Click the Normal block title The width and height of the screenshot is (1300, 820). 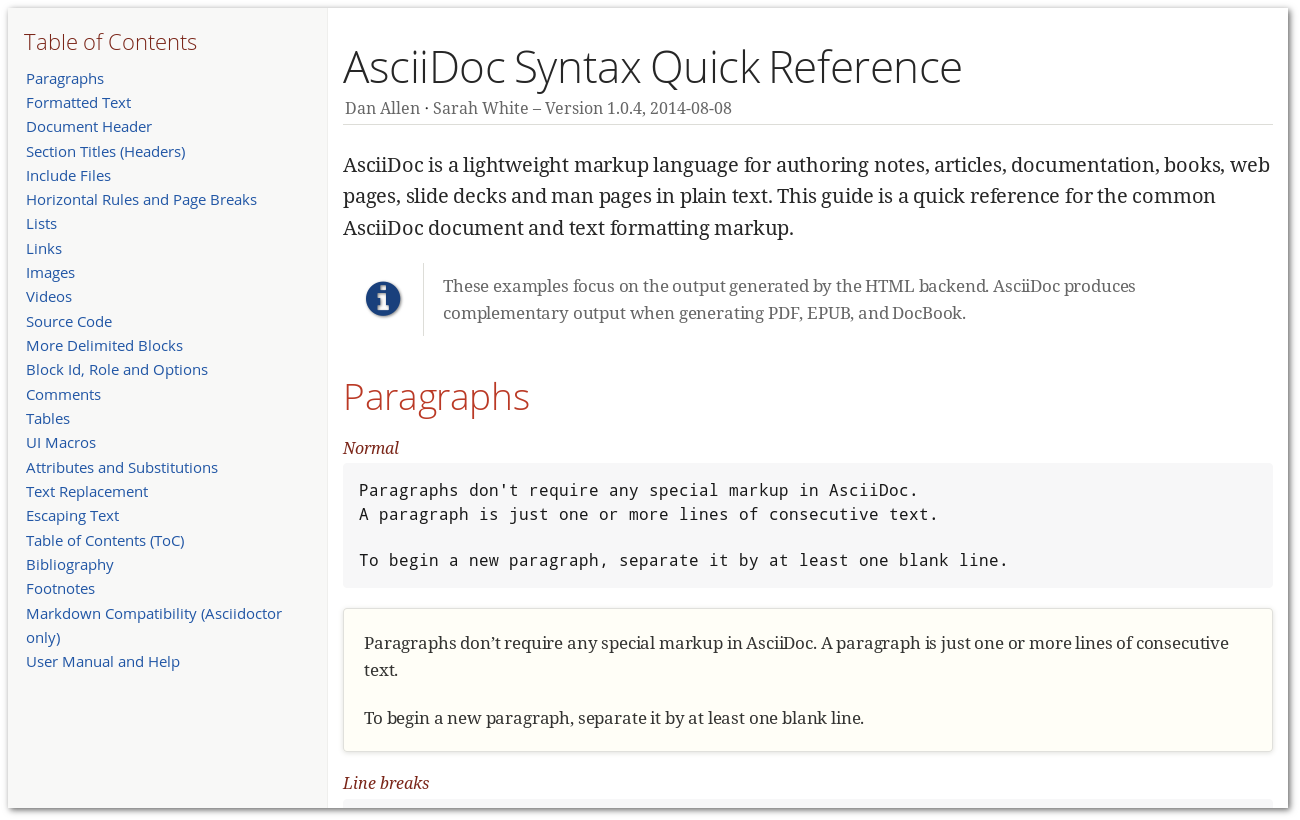[371, 448]
